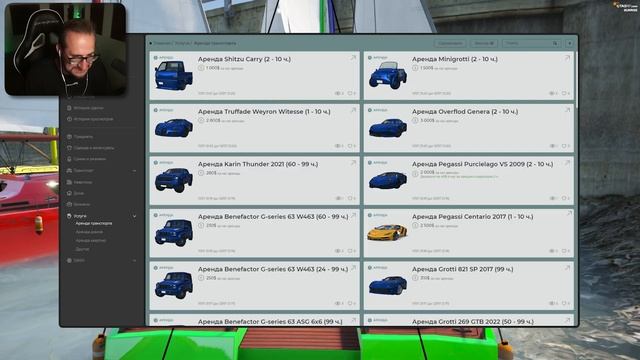Favorite the Grotti 821 SP 2017 listing
The width and height of the screenshot is (640, 360).
(x=564, y=303)
